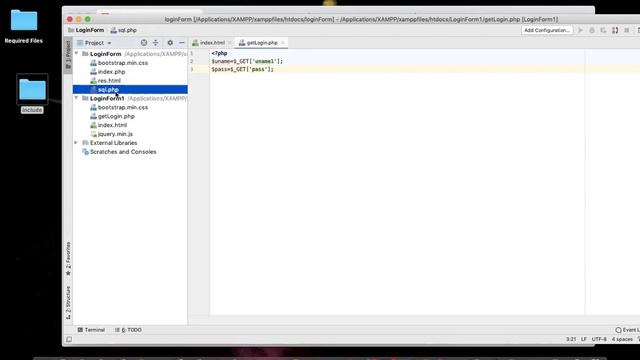
Task: Collapse the LoginForm1 folder tree node
Action: [x=76, y=98]
